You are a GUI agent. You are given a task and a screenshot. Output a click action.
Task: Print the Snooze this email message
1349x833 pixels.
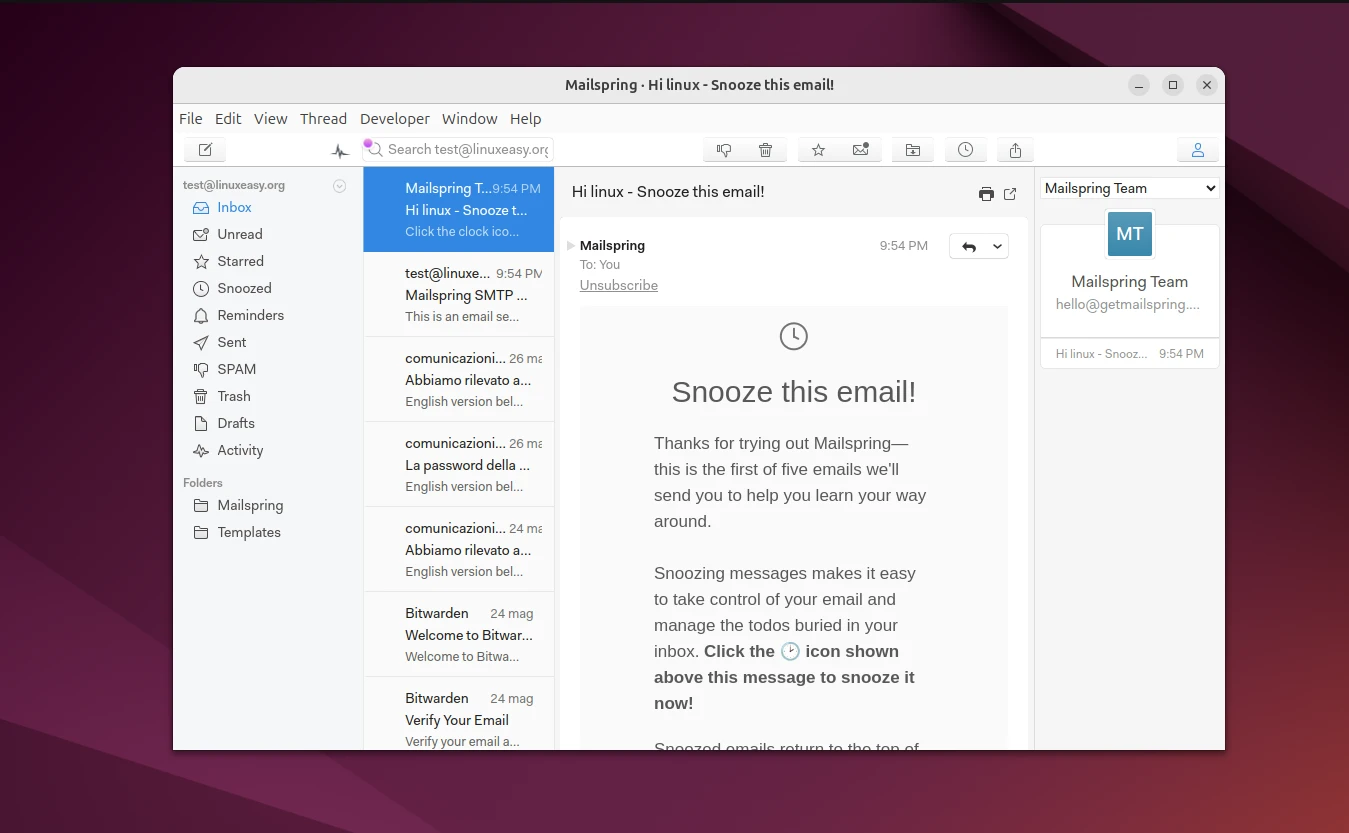(x=986, y=193)
